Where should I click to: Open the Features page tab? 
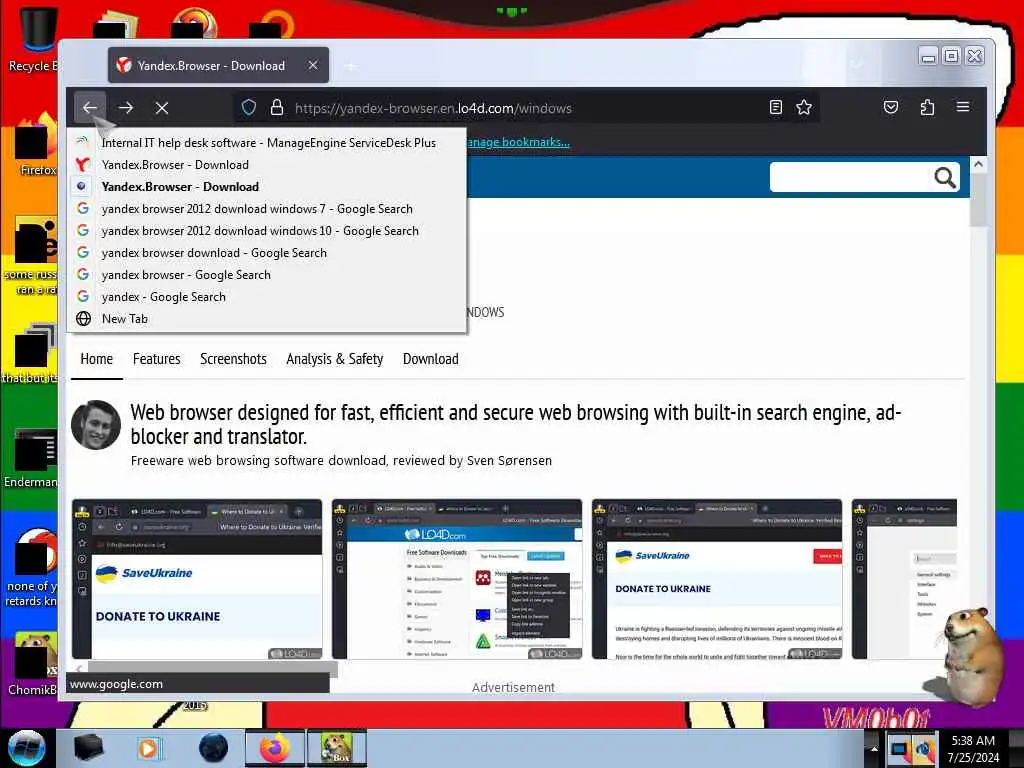pos(157,359)
